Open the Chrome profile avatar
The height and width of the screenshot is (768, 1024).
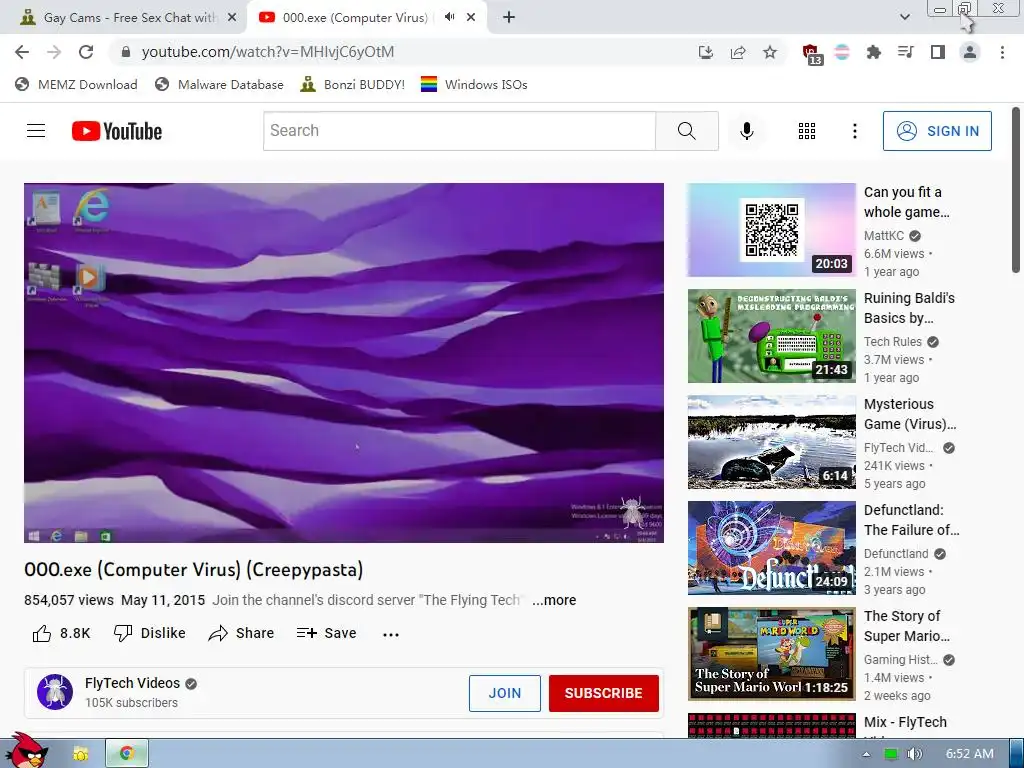970,52
